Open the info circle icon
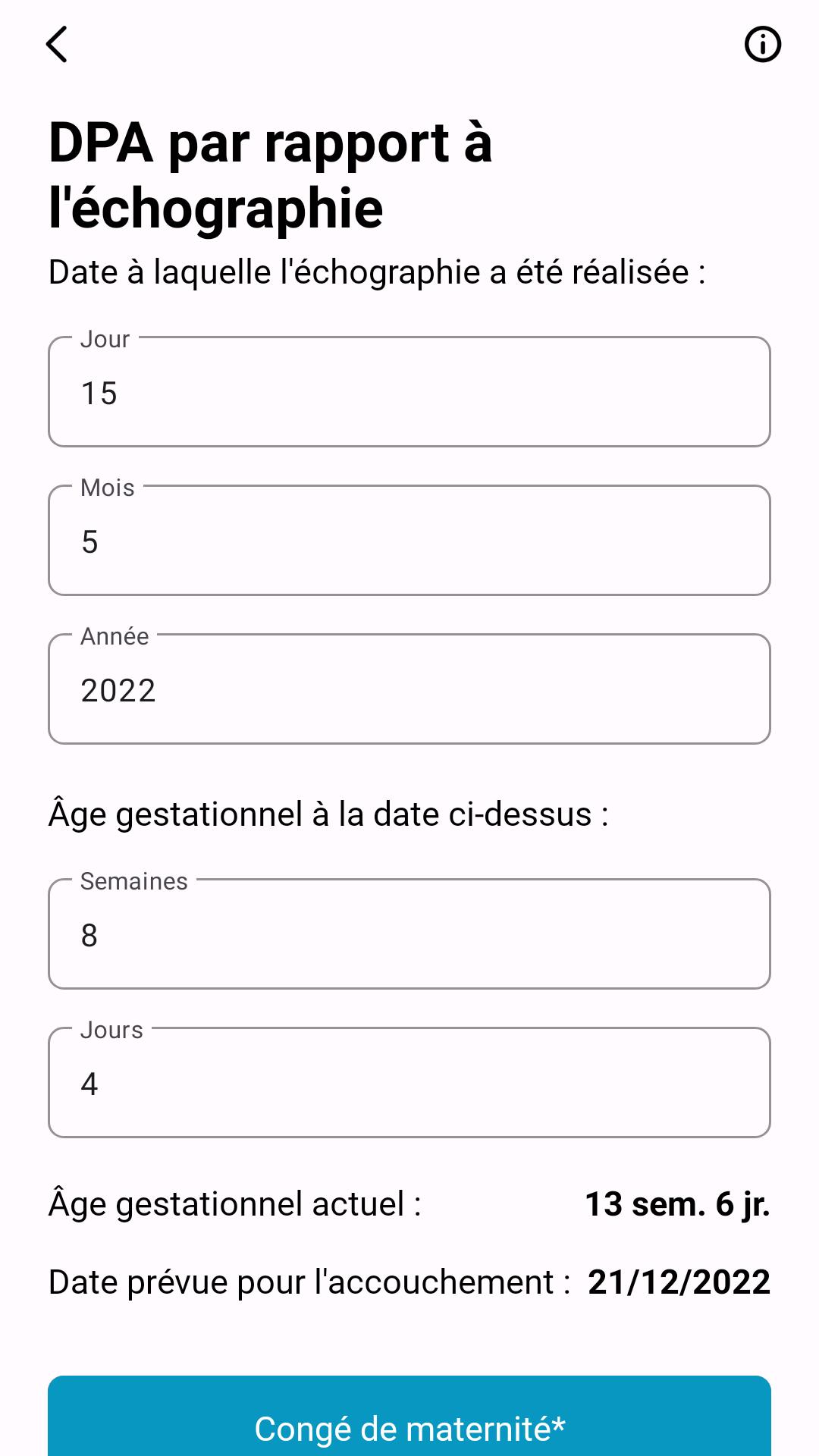 [762, 44]
